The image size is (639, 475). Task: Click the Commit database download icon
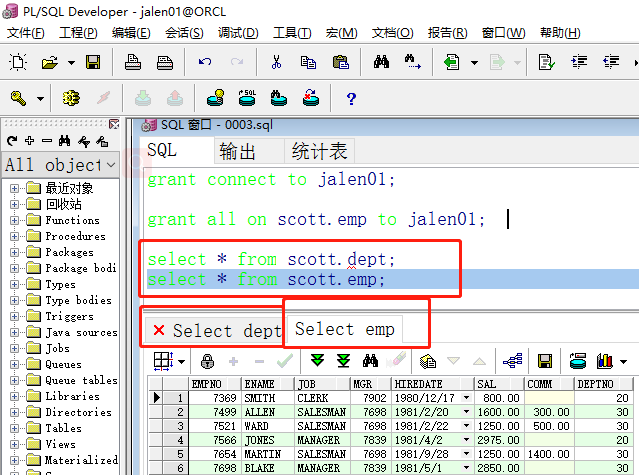point(143,98)
